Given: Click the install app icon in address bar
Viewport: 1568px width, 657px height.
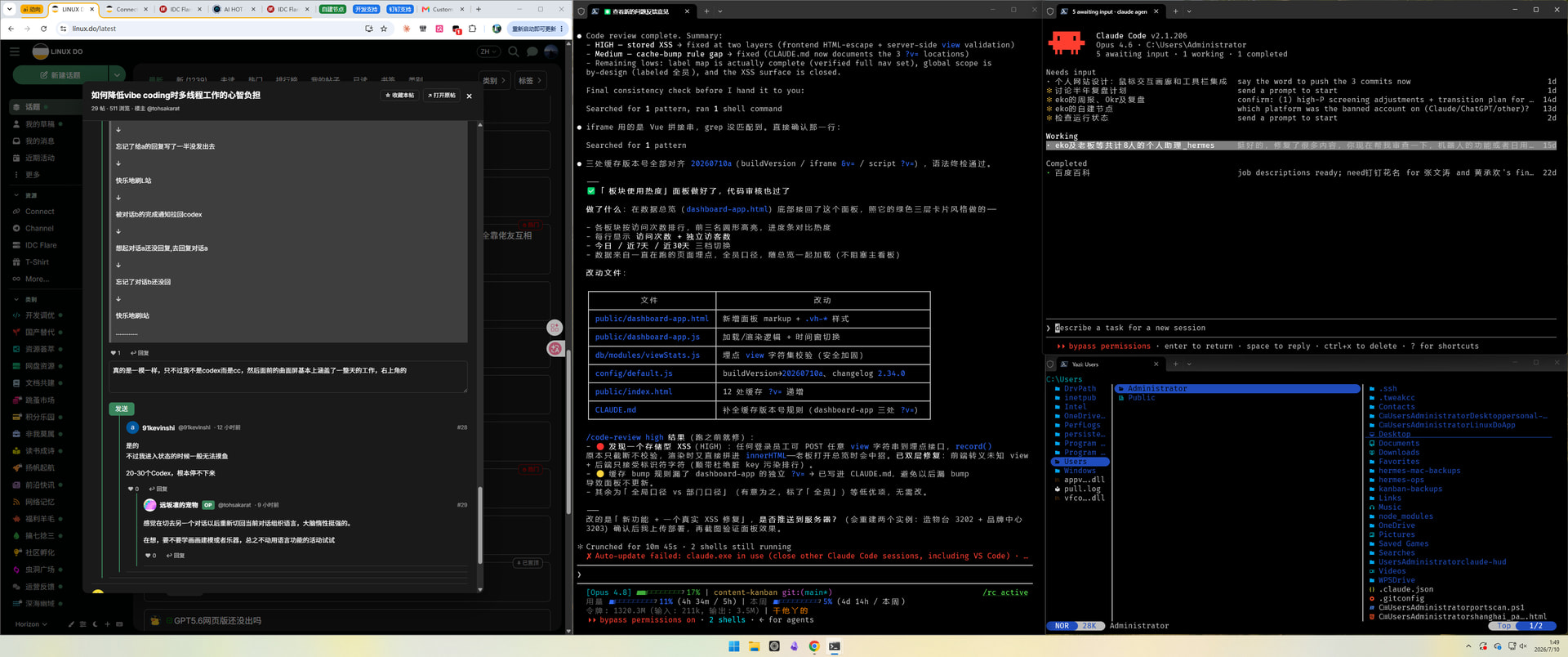Looking at the screenshot, I should 369,29.
